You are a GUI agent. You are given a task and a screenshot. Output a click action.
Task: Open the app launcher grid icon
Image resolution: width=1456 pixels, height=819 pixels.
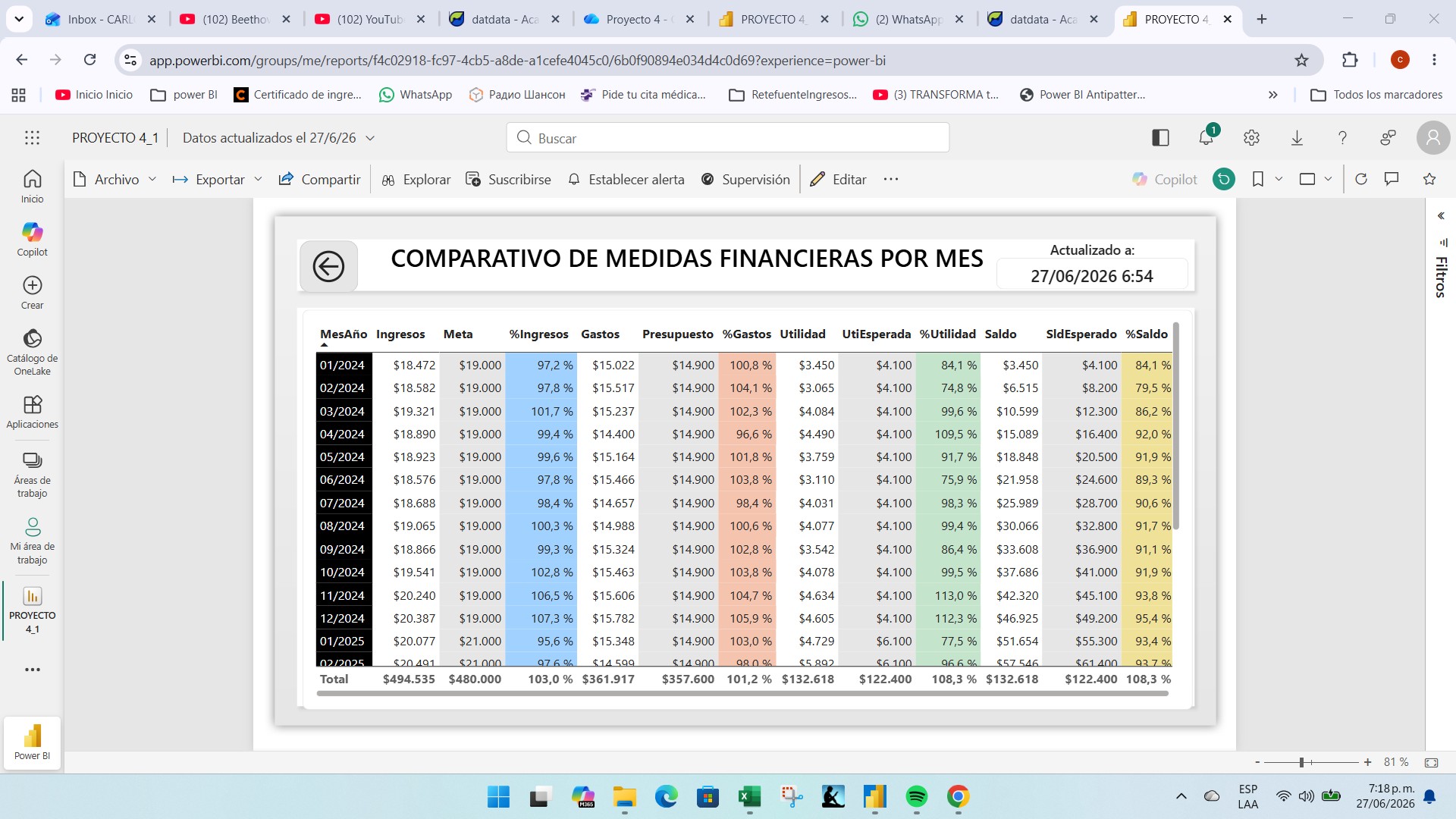pyautogui.click(x=32, y=137)
